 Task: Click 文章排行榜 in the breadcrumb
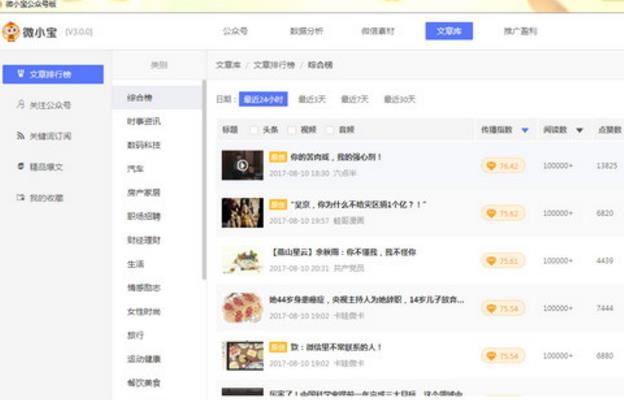point(274,65)
